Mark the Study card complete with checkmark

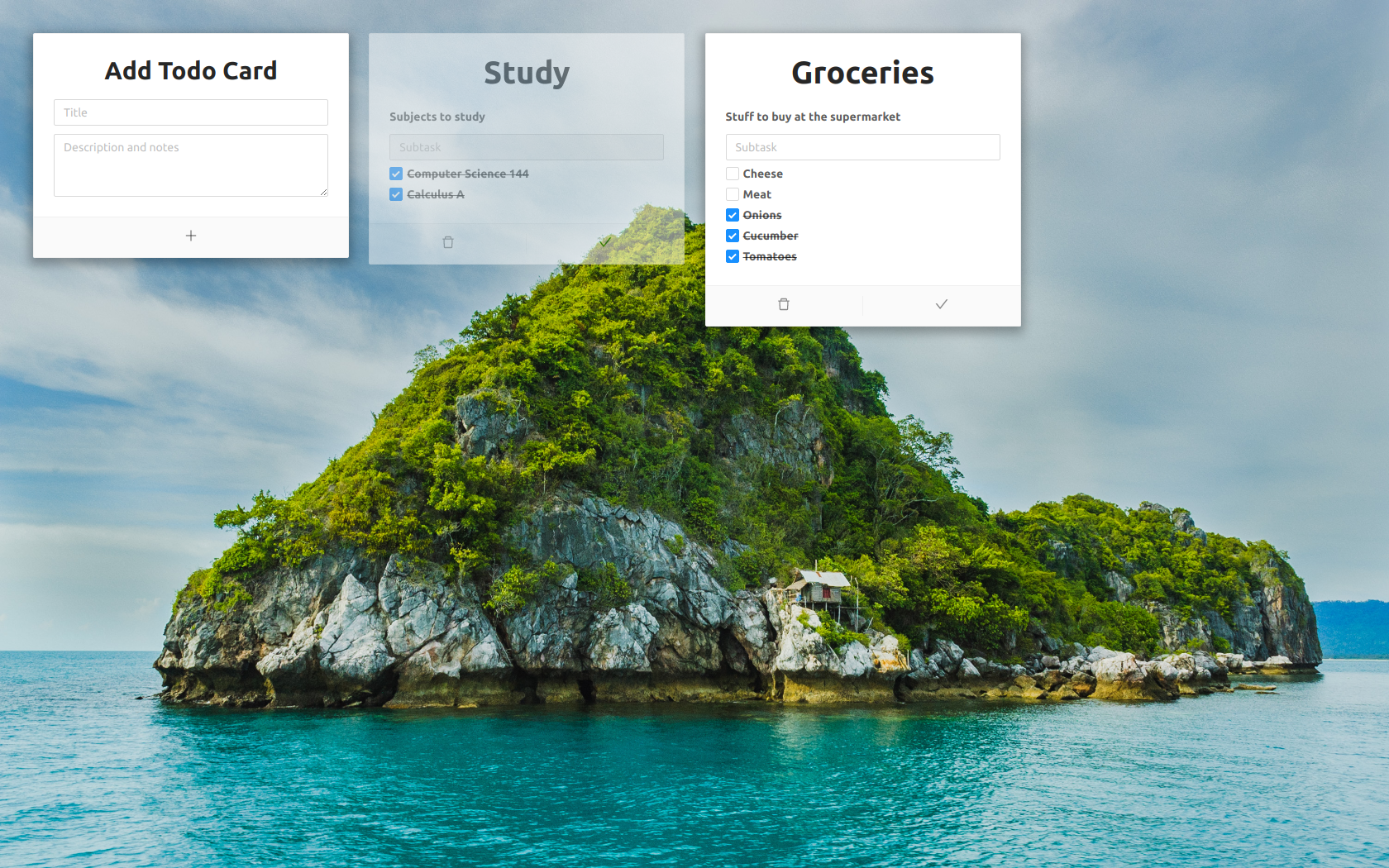coord(605,242)
